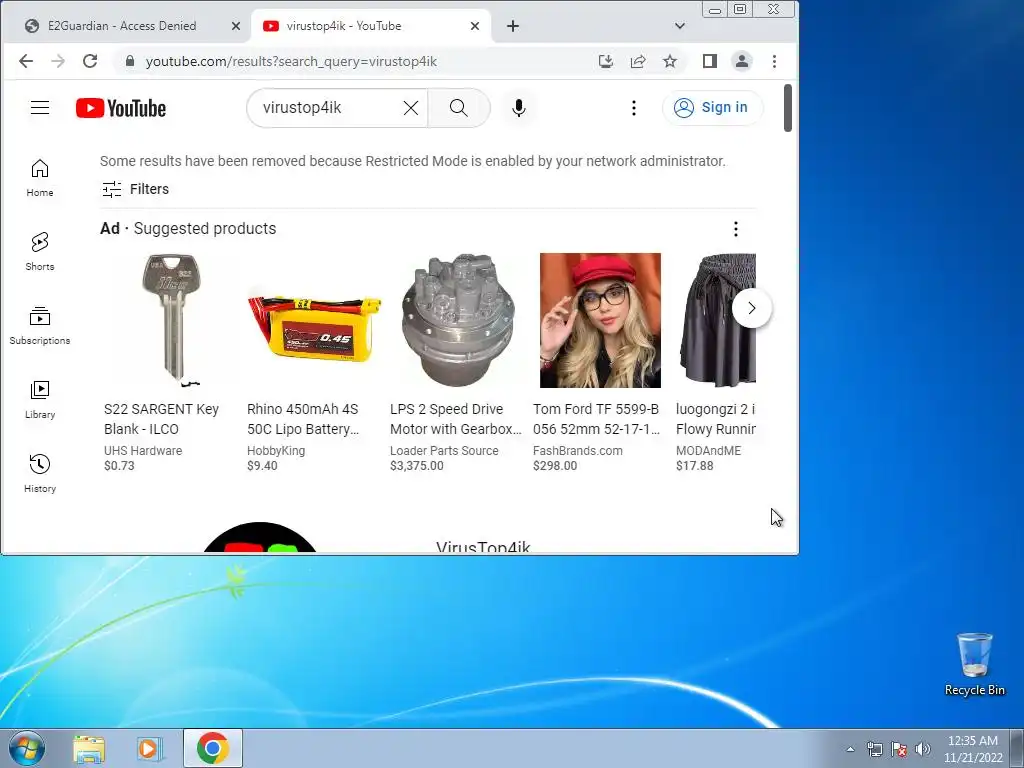Viewport: 1024px width, 768px height.
Task: Open Shorts in the sidebar
Action: tap(40, 251)
